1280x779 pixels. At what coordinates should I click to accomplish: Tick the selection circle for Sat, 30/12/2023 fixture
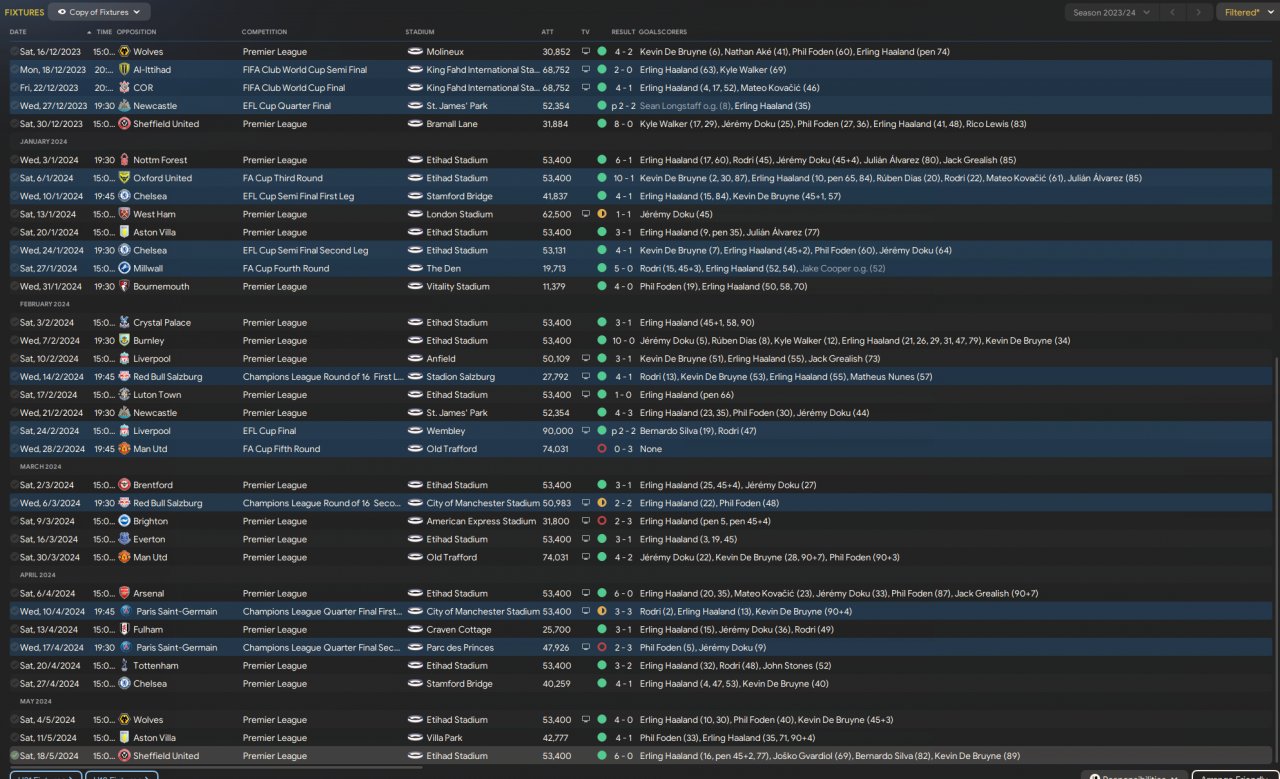pos(15,124)
